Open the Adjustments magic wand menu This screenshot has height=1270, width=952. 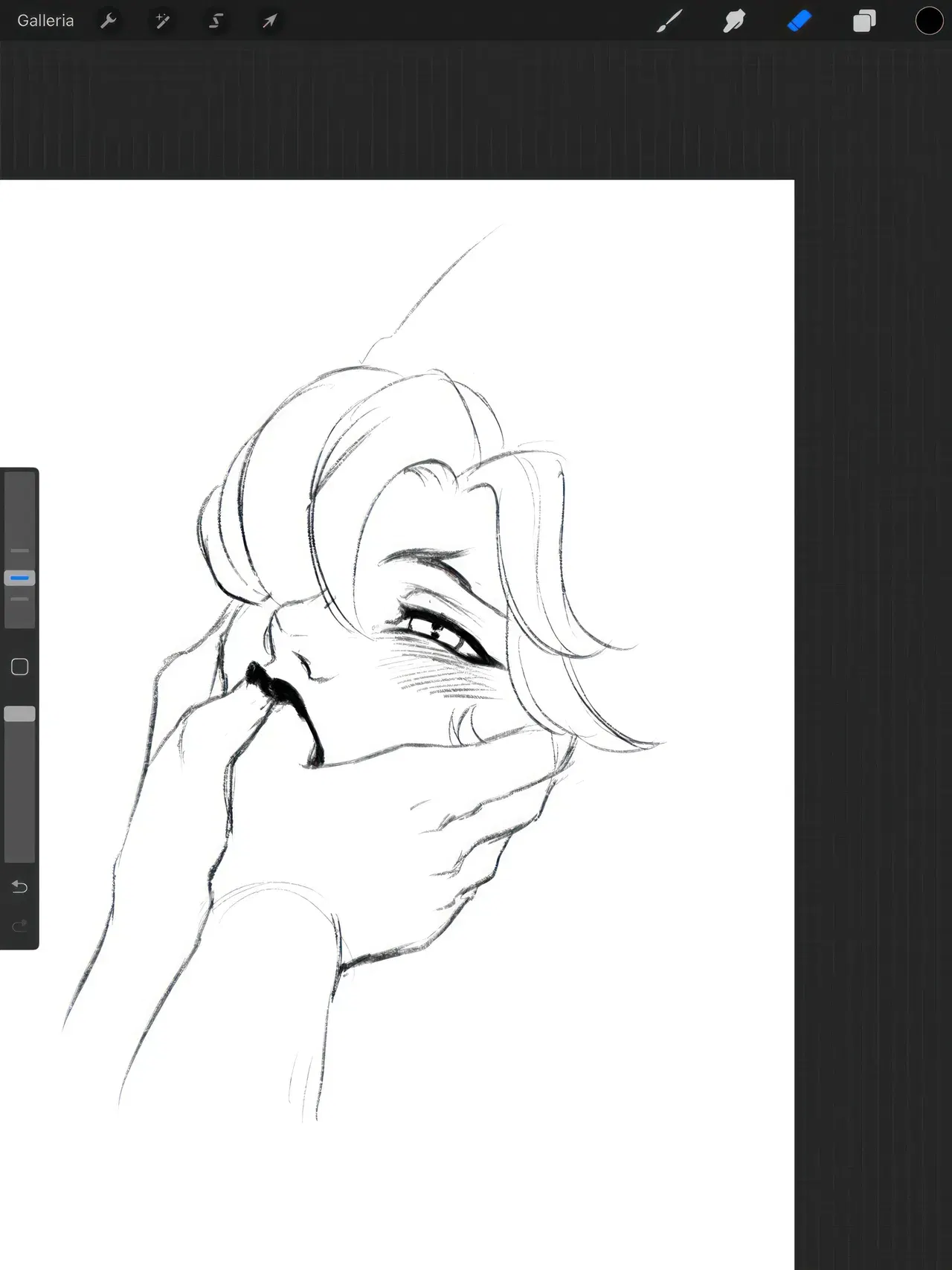162,21
